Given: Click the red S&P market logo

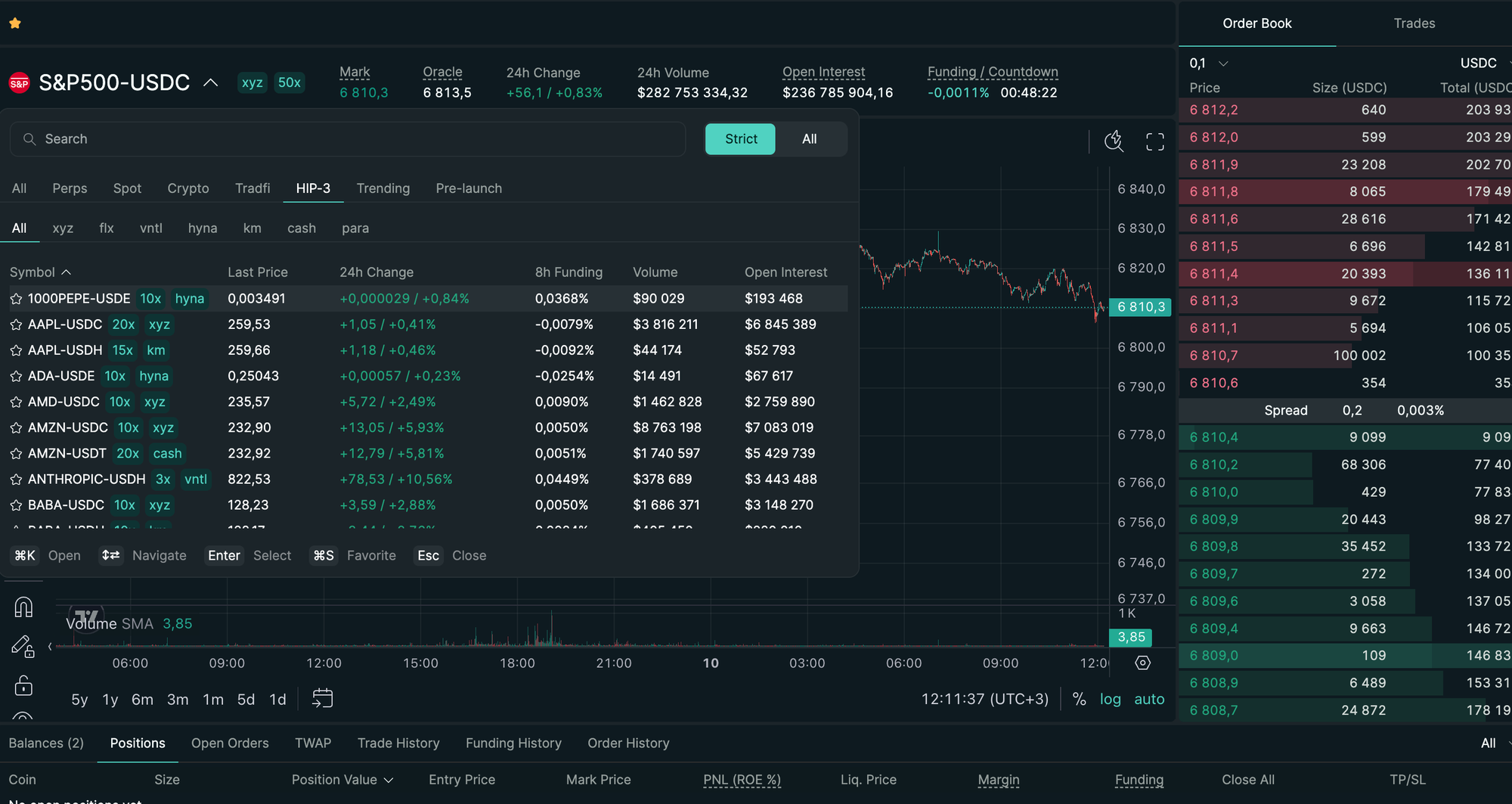Looking at the screenshot, I should (x=19, y=83).
